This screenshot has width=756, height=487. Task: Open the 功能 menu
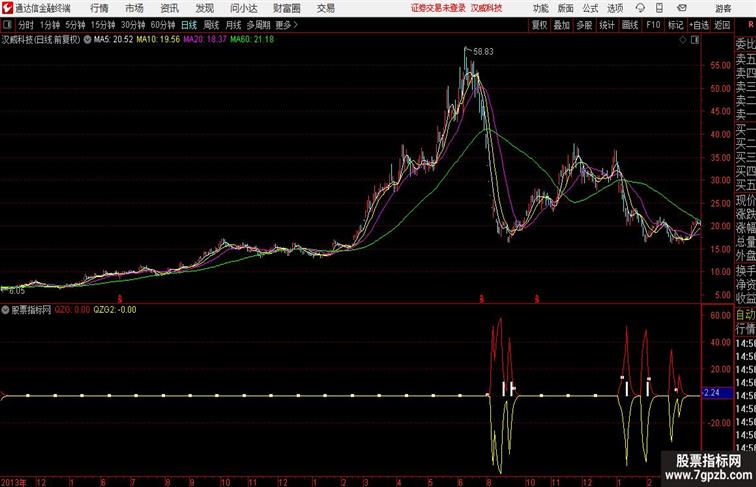click(540, 8)
